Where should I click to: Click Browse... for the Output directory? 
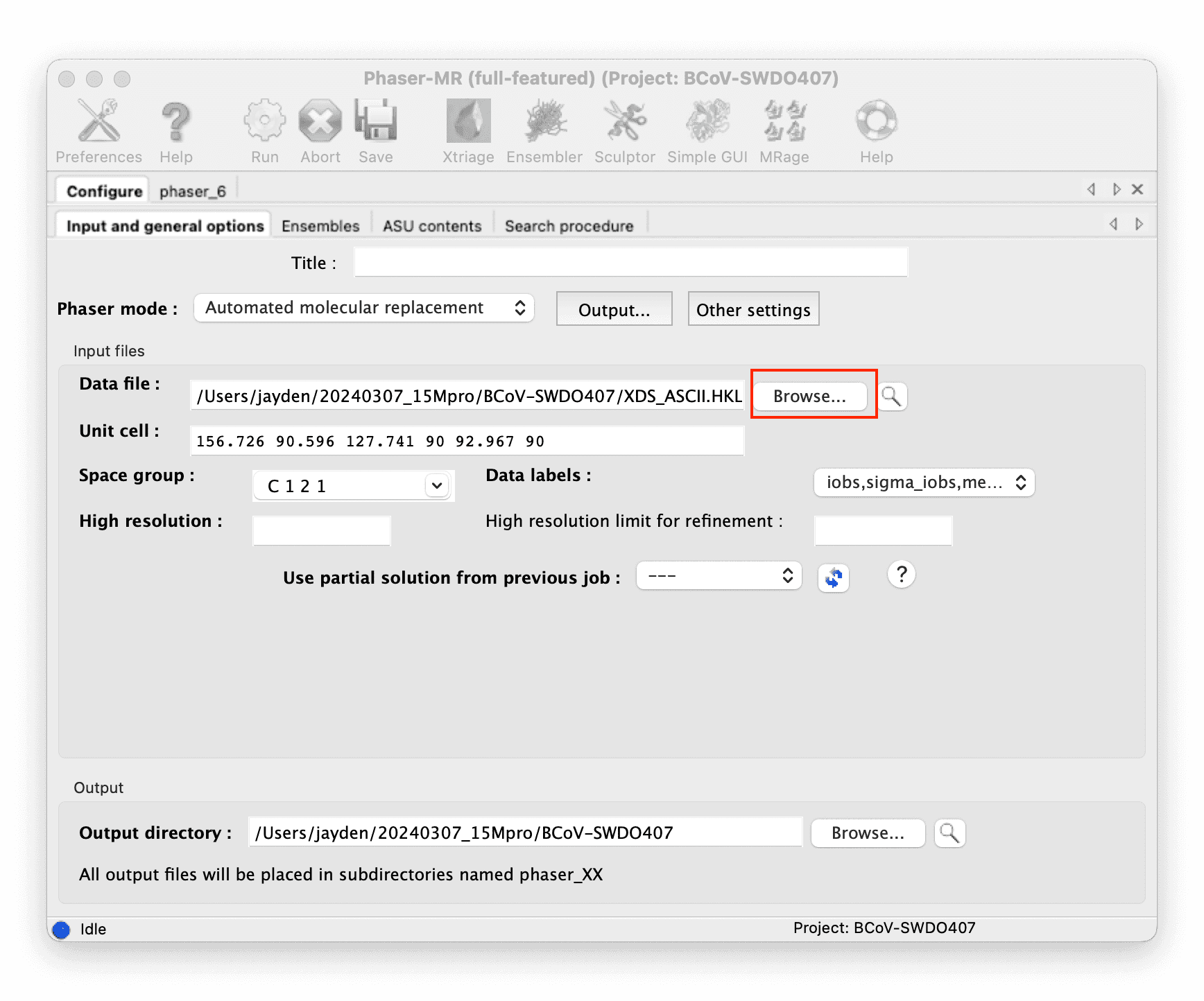[x=868, y=833]
